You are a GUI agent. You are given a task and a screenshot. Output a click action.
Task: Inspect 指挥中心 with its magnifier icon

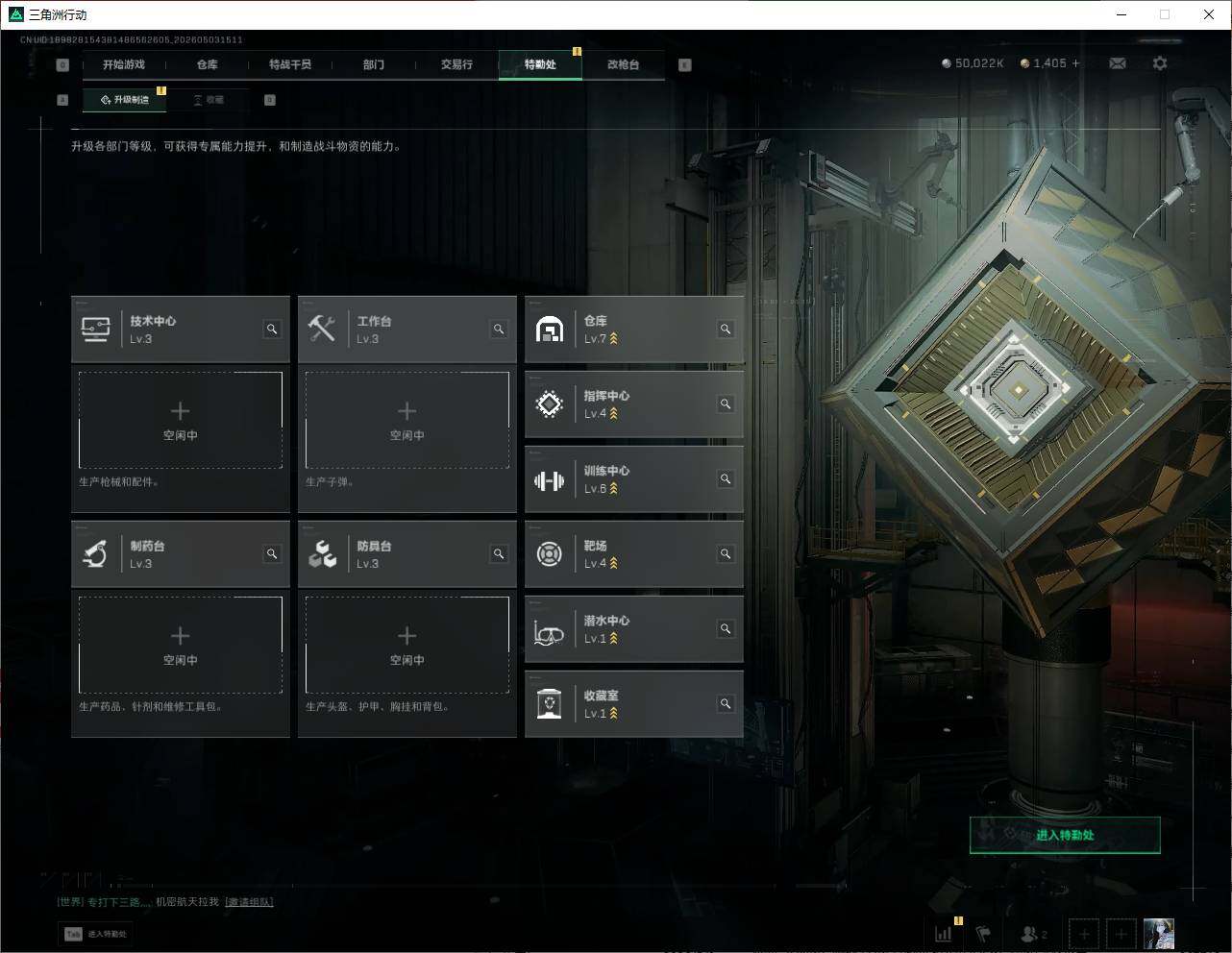[x=726, y=404]
